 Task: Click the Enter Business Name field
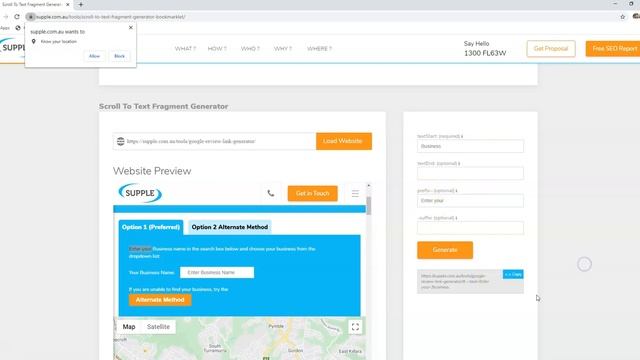[217, 272]
